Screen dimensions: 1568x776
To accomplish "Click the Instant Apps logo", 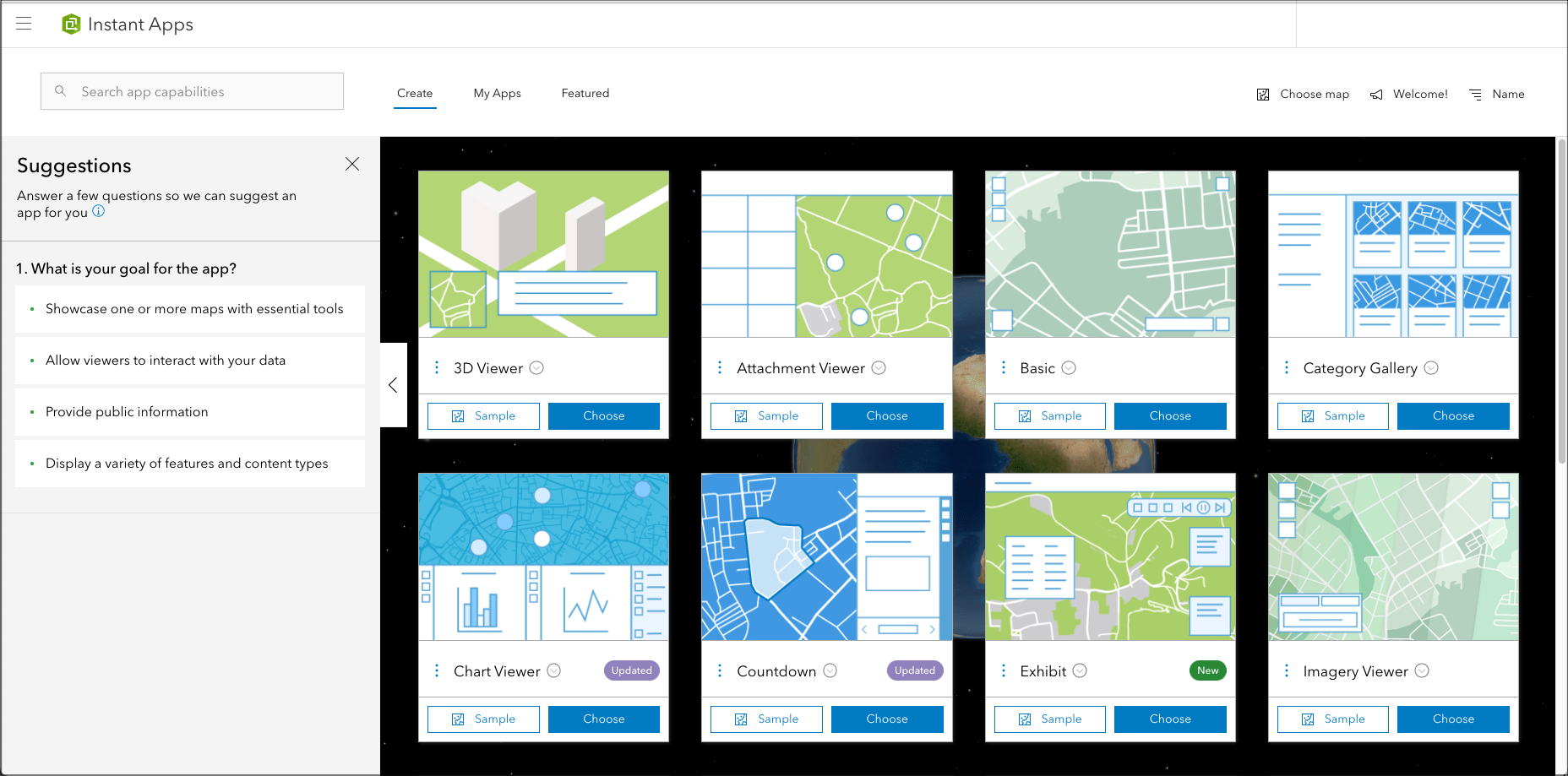I will click(72, 24).
